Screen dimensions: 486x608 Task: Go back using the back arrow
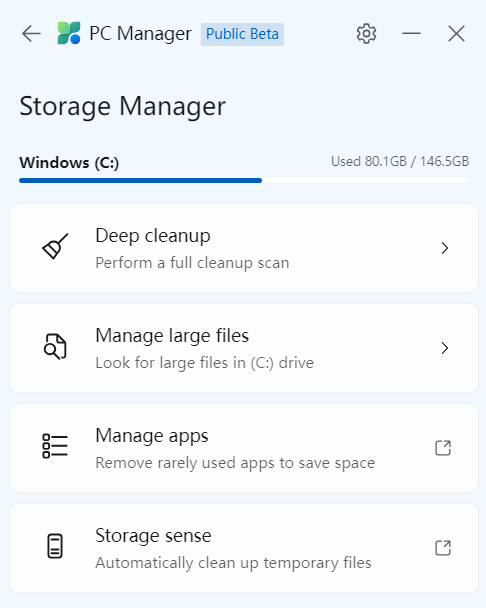point(31,34)
